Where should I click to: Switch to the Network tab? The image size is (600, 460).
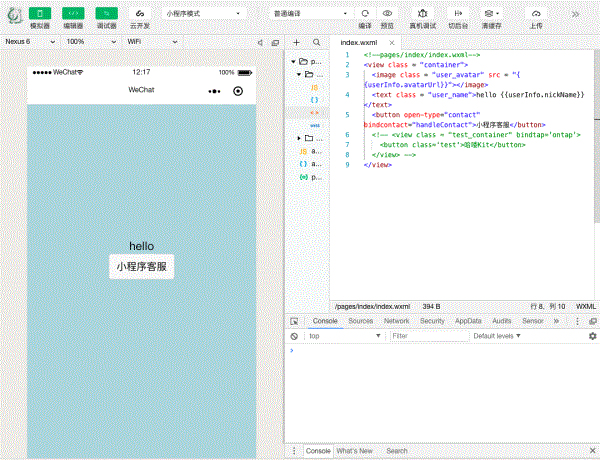[x=396, y=321]
